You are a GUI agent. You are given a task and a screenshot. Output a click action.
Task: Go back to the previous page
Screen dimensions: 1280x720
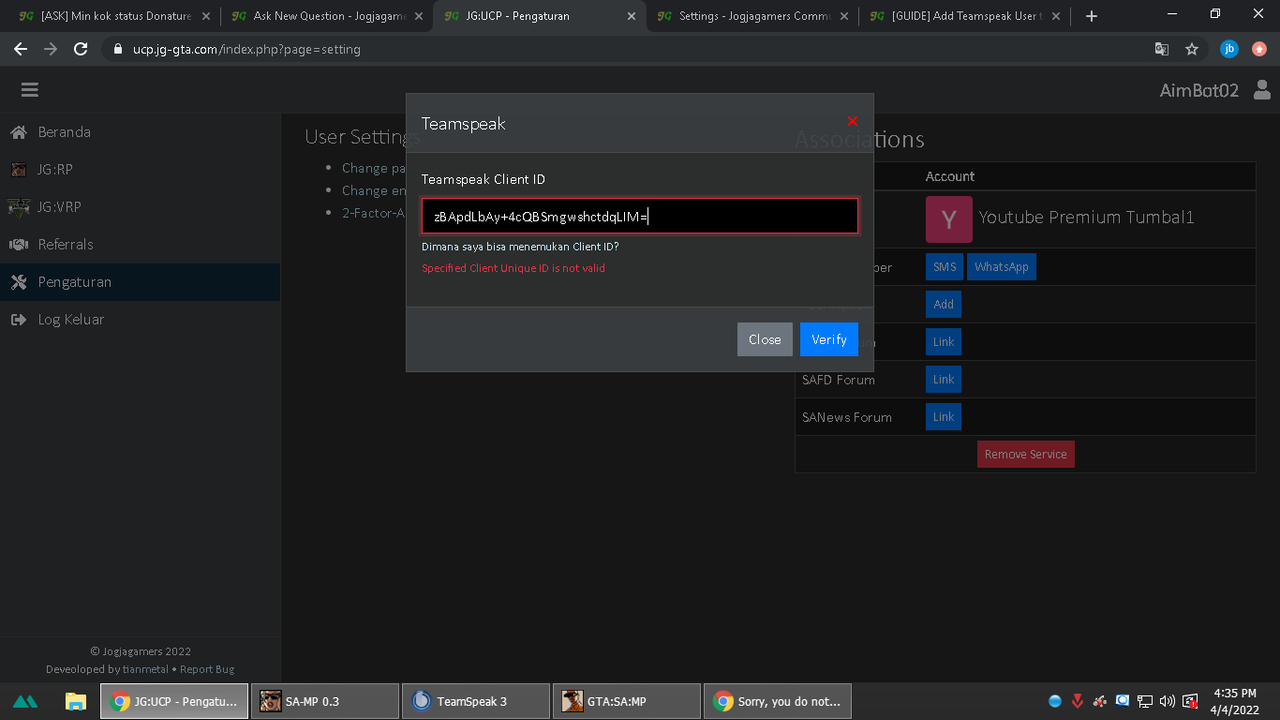click(x=20, y=49)
